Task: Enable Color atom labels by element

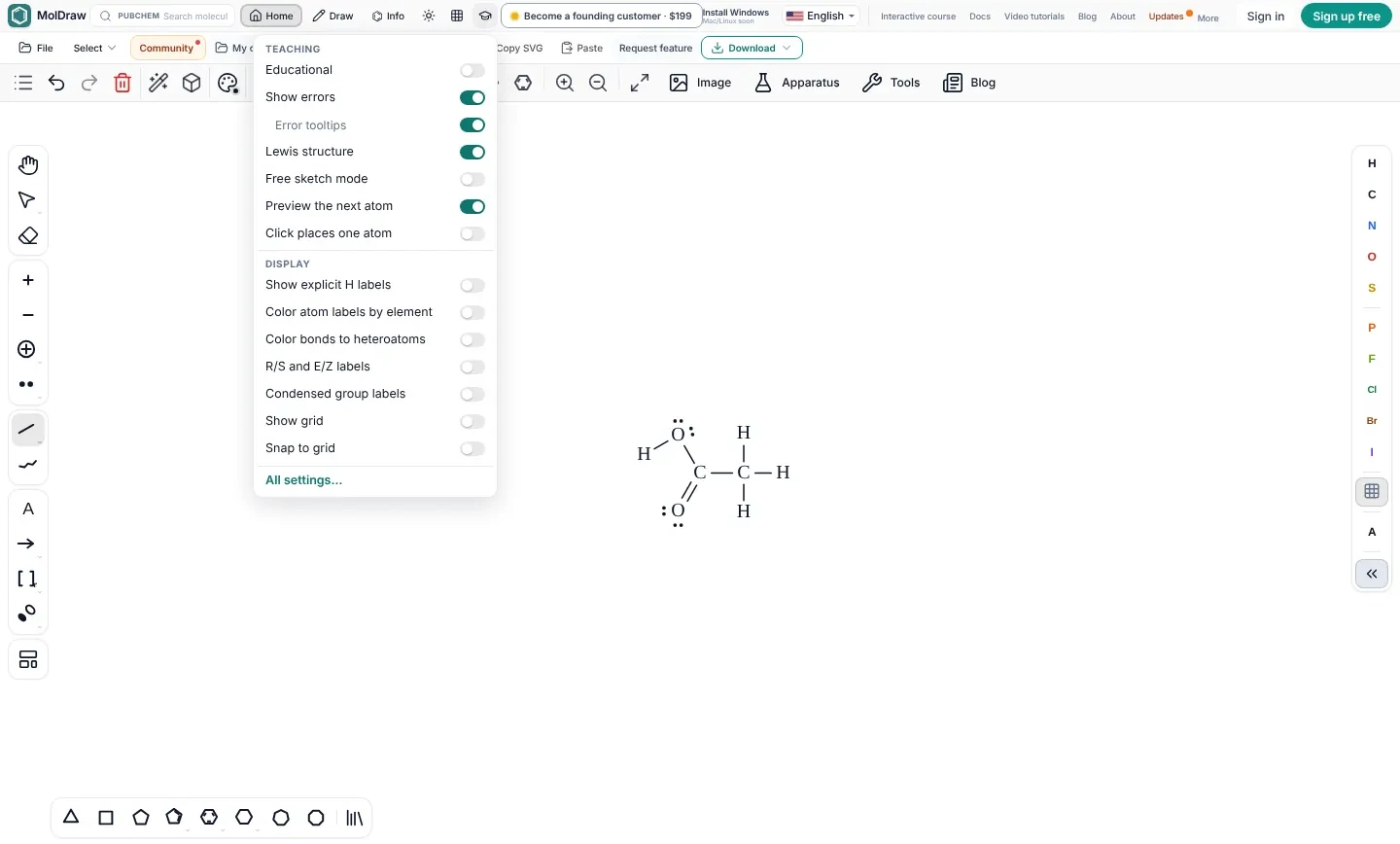Action: [472, 312]
